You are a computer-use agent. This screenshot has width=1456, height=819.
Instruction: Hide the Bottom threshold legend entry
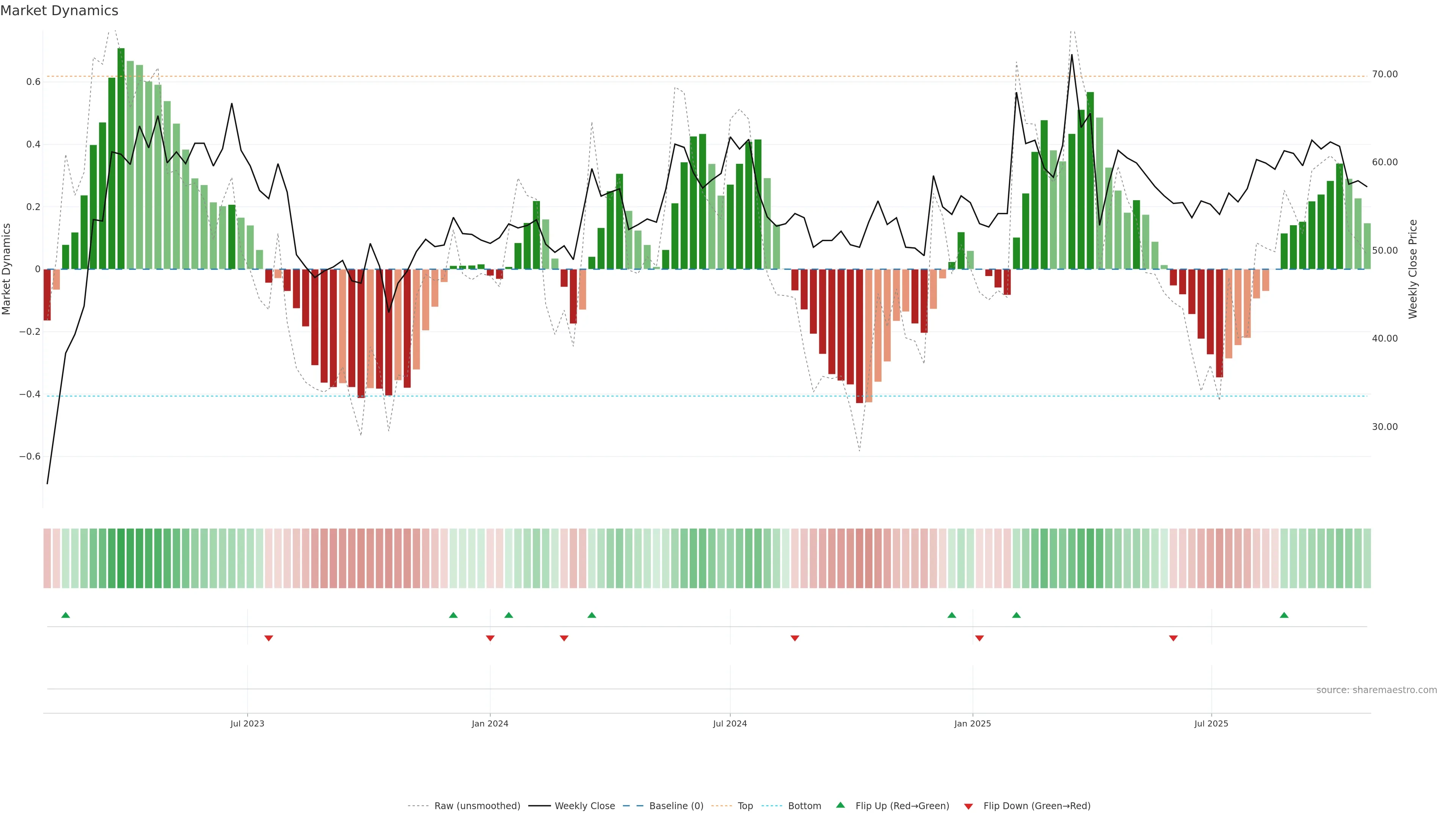804,806
